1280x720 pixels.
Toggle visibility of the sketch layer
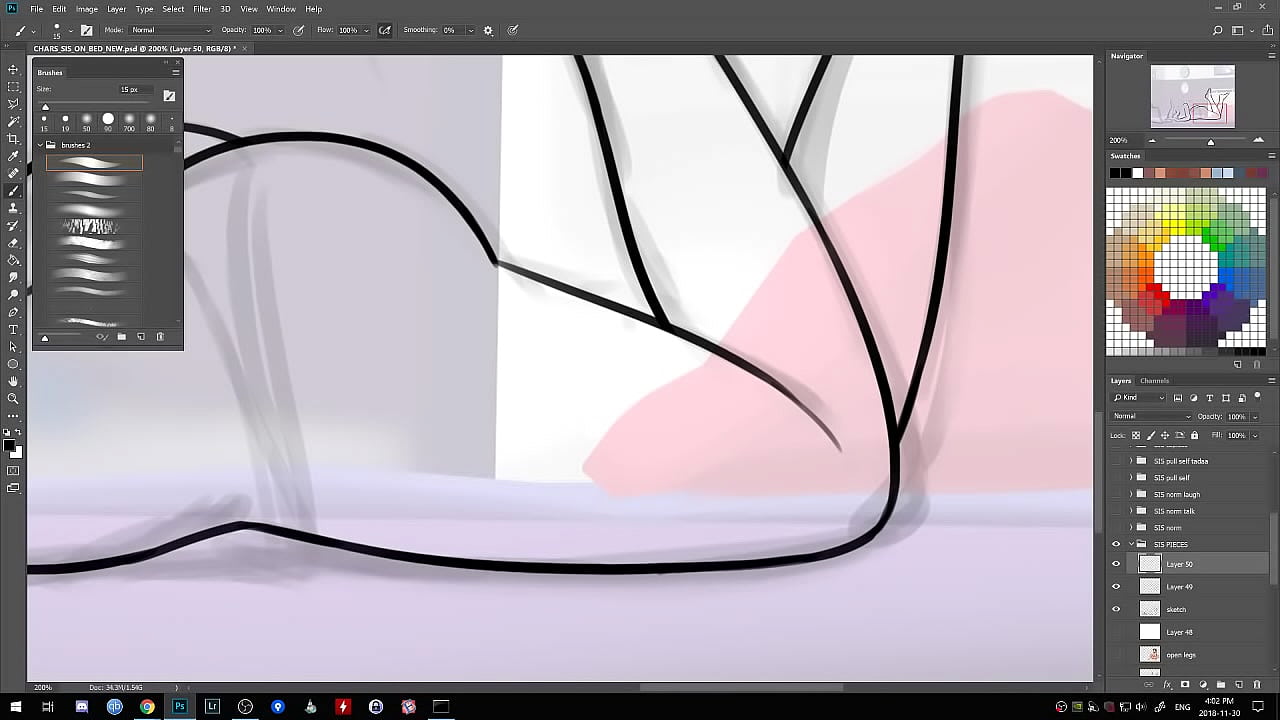pyautogui.click(x=1116, y=609)
